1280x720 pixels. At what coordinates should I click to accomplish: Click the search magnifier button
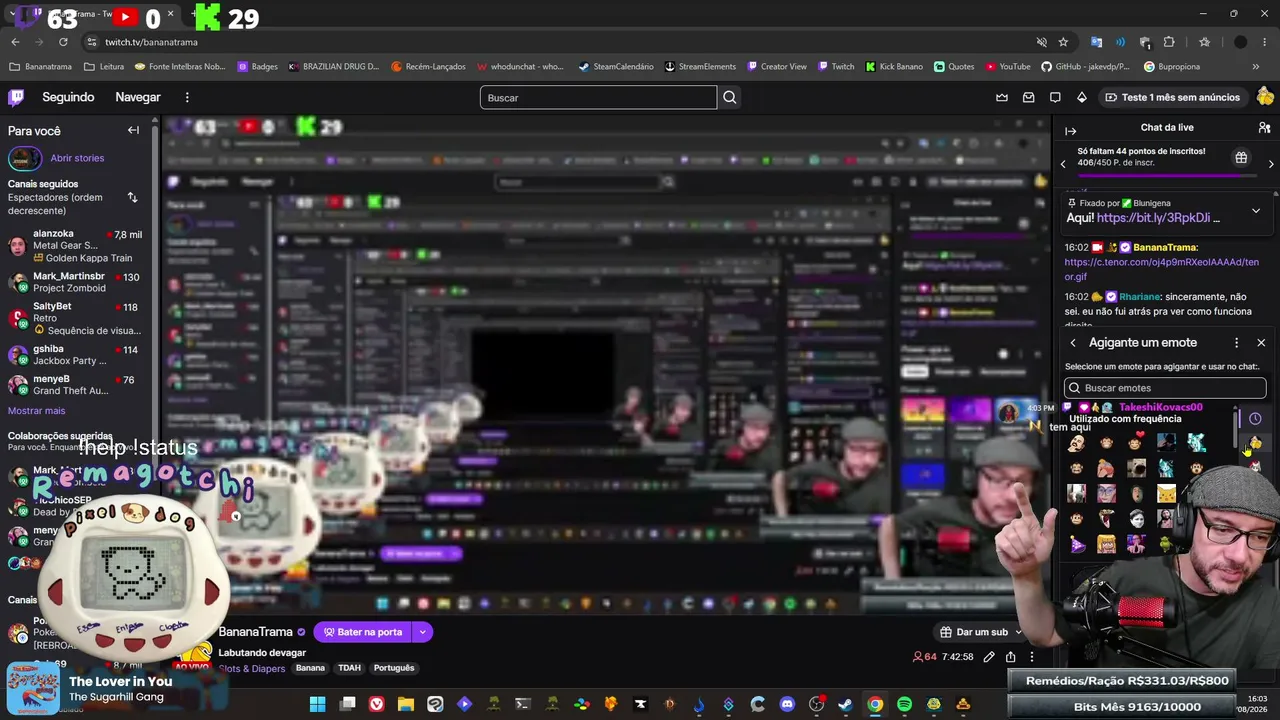(730, 97)
